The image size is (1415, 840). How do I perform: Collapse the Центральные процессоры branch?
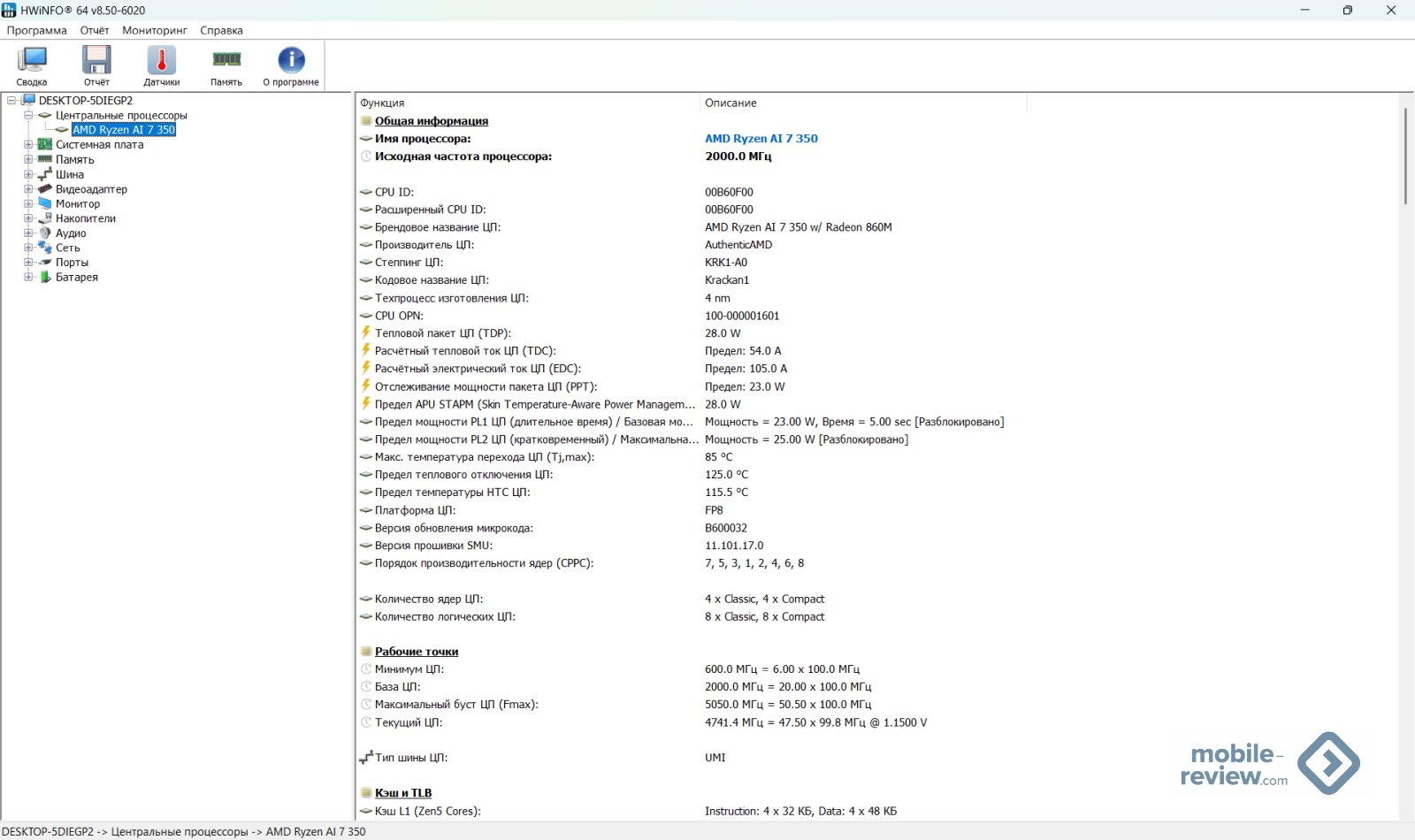tap(28, 115)
